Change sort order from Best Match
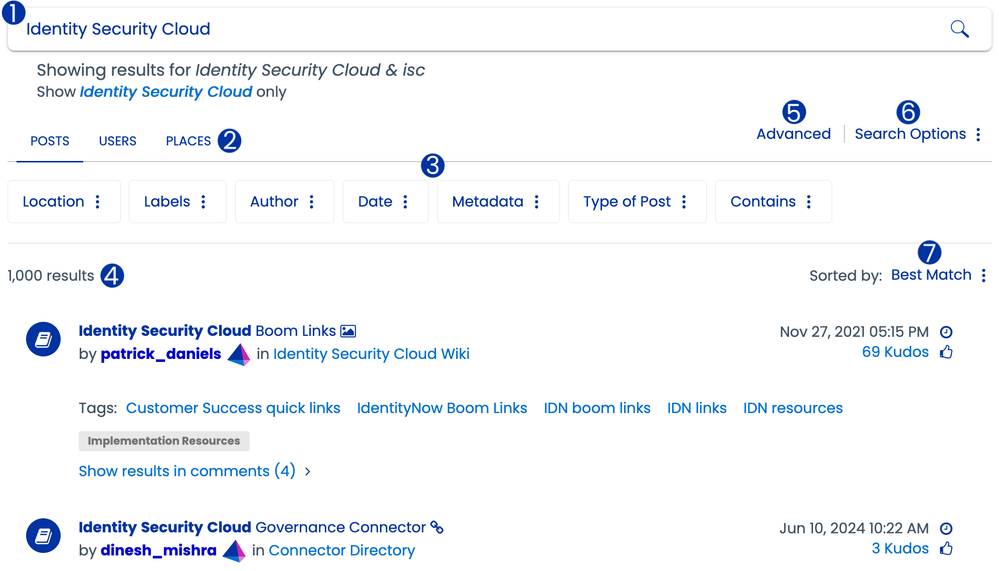 coord(939,275)
